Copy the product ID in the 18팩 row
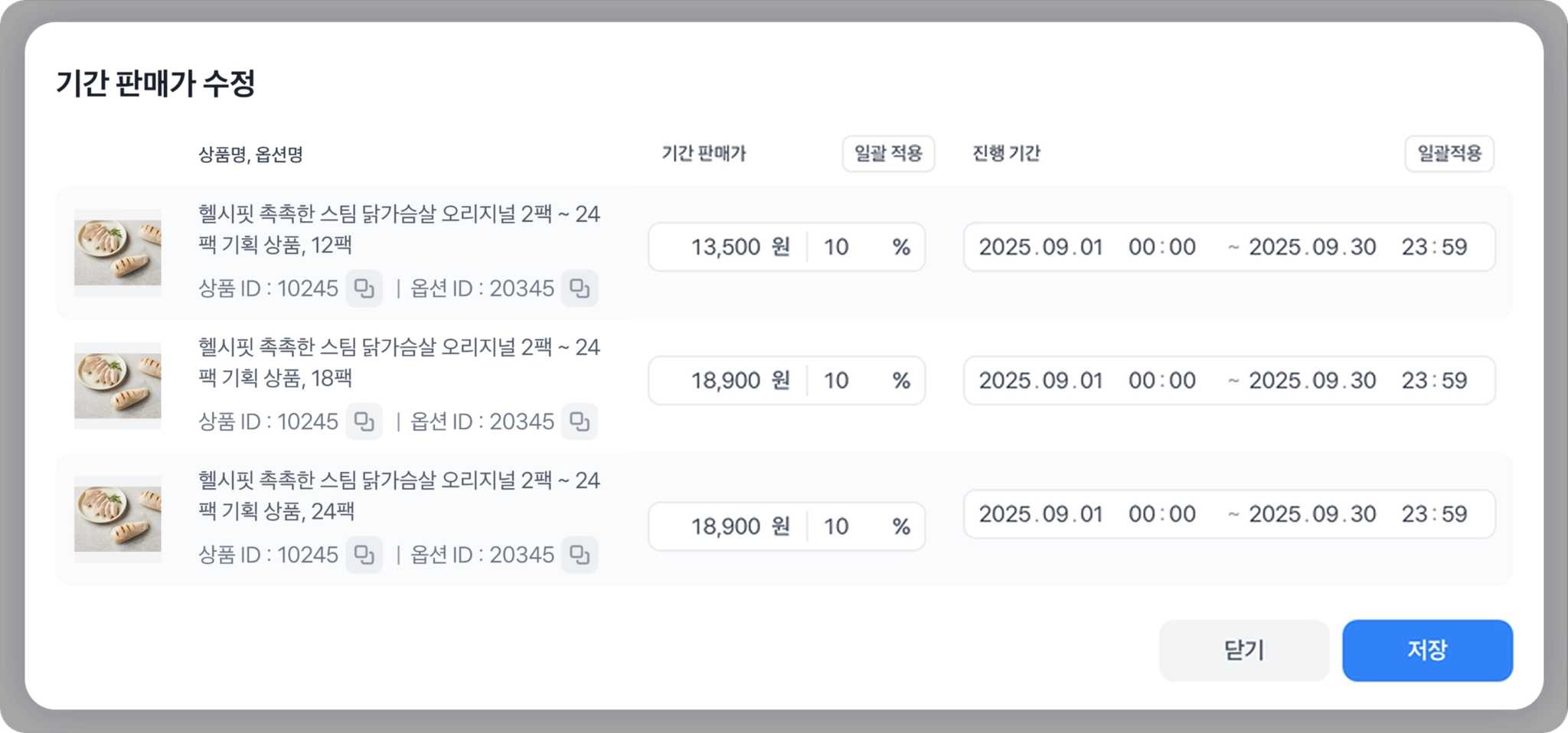The height and width of the screenshot is (733, 1568). [364, 422]
